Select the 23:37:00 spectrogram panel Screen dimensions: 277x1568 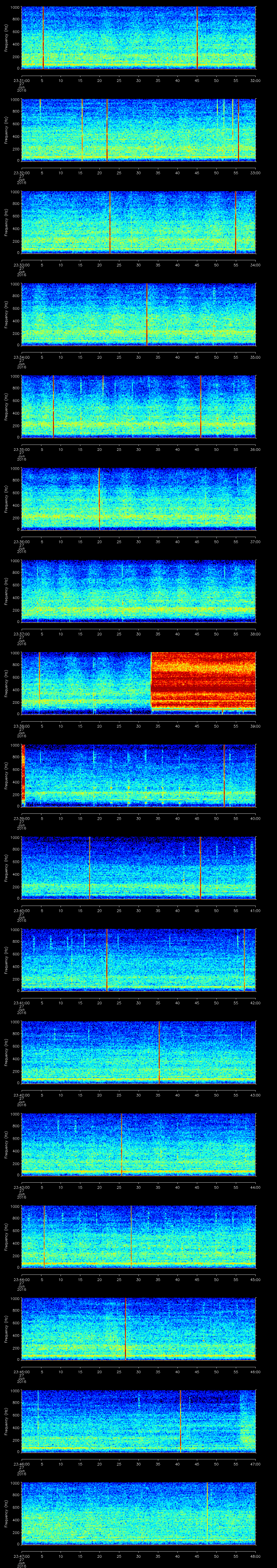(x=138, y=591)
